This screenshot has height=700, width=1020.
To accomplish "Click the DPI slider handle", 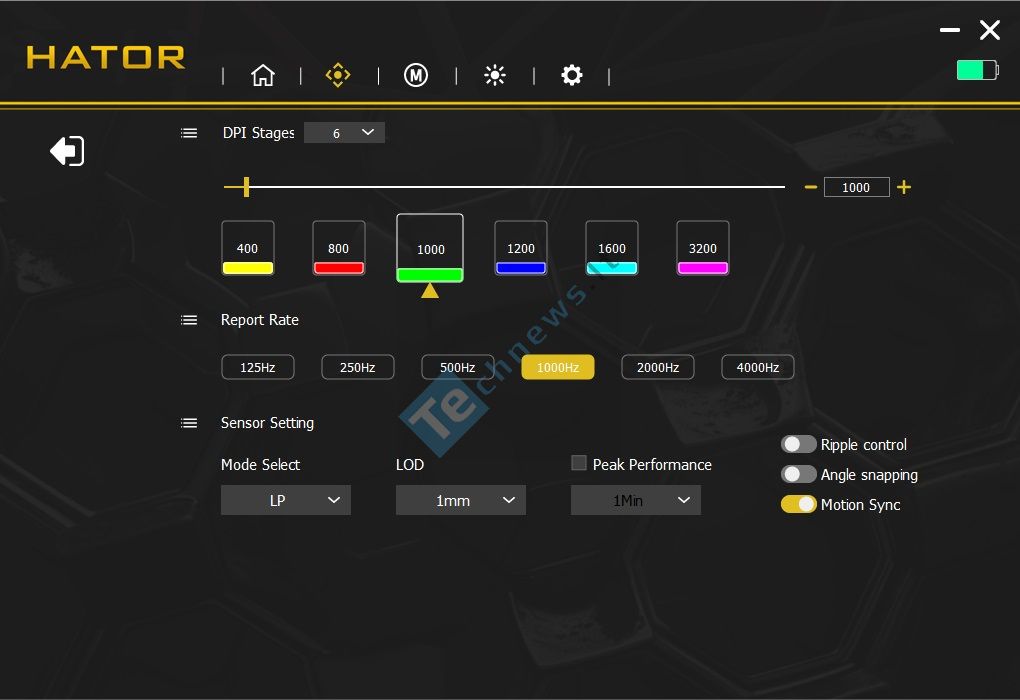I will [x=246, y=187].
